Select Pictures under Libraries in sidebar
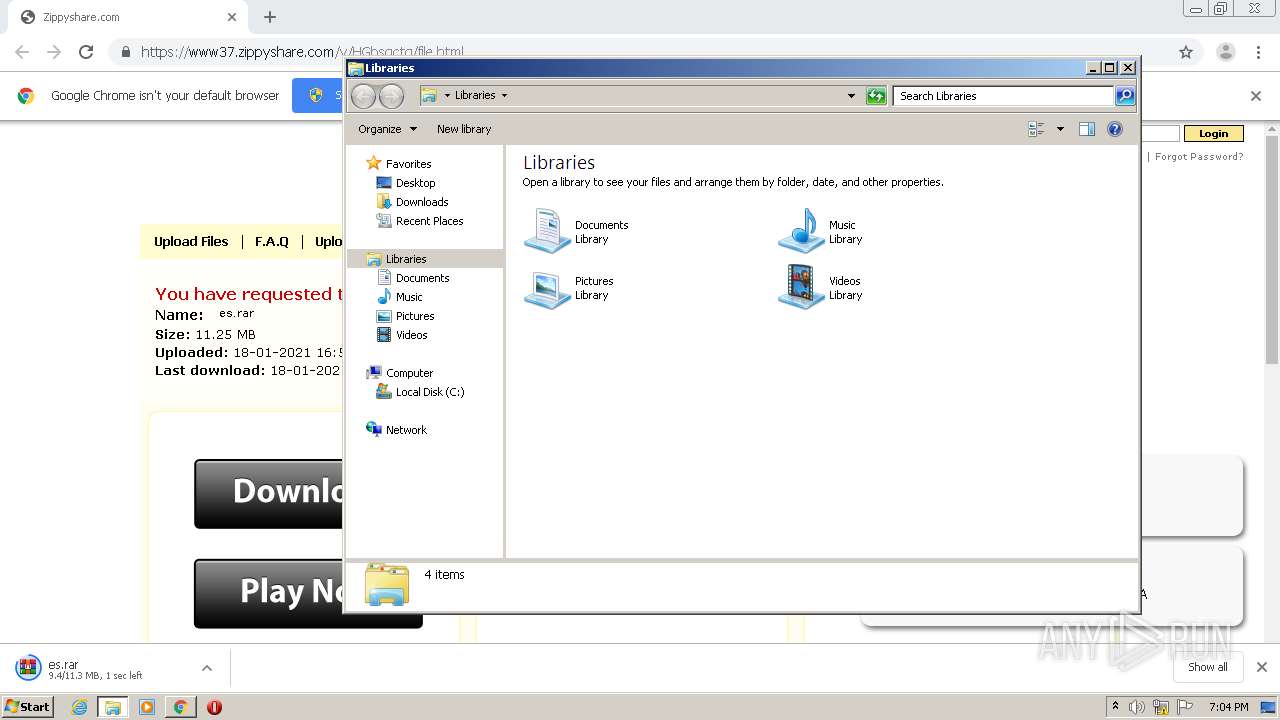The image size is (1280, 720). [415, 316]
